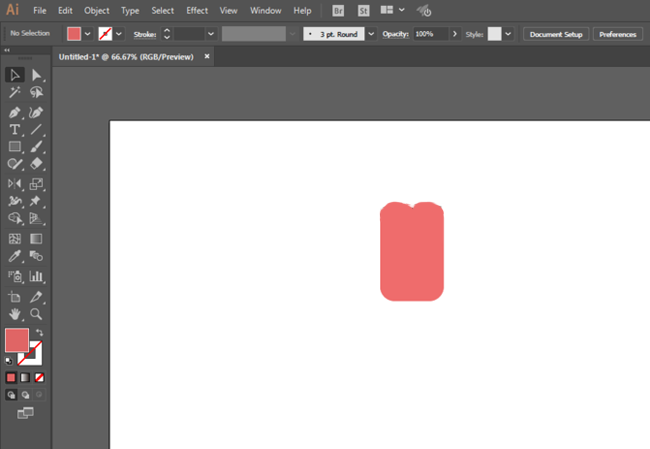
Task: Switch paint mode to Color
Action: (x=11, y=378)
